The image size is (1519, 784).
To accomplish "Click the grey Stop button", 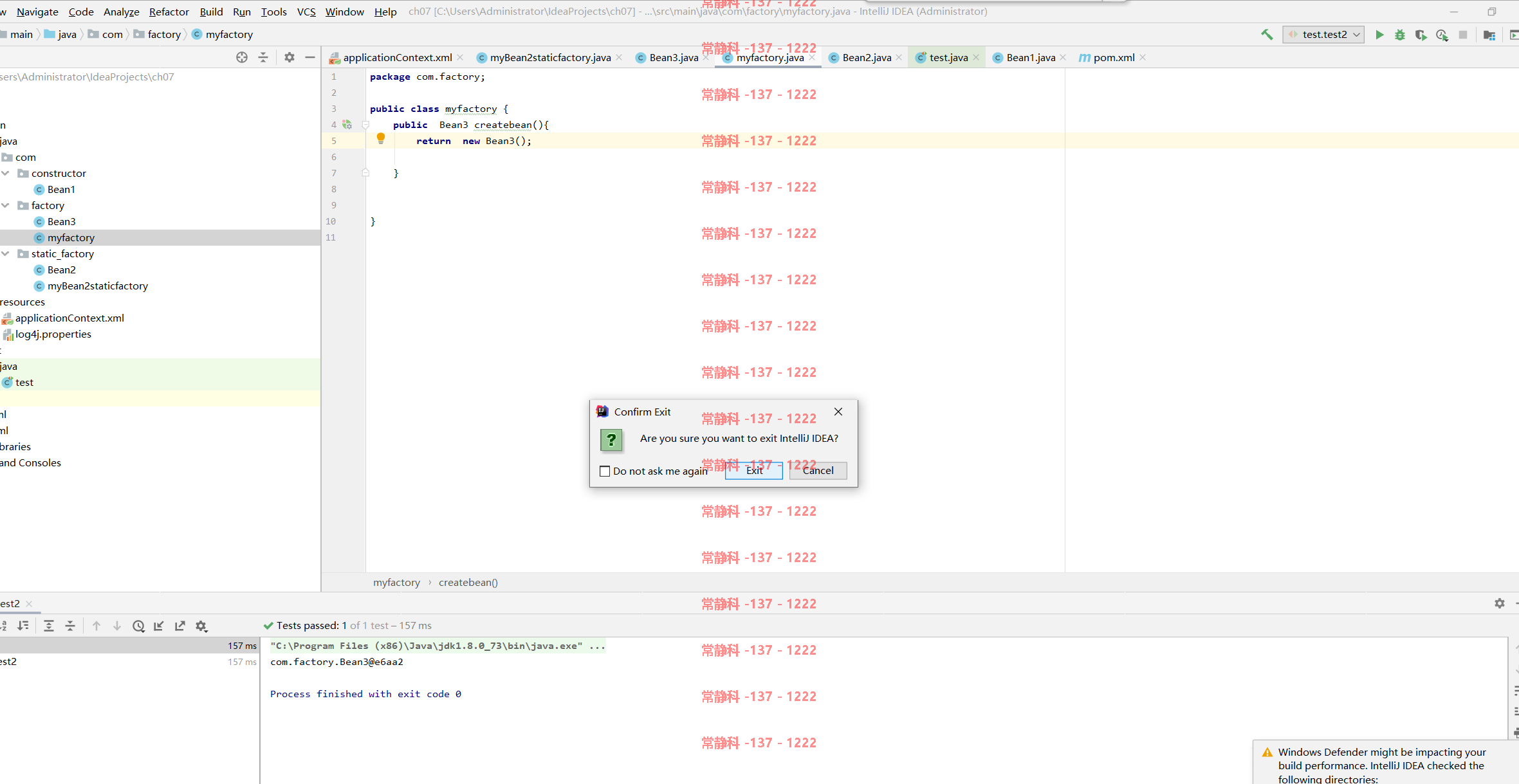I will tap(1463, 35).
